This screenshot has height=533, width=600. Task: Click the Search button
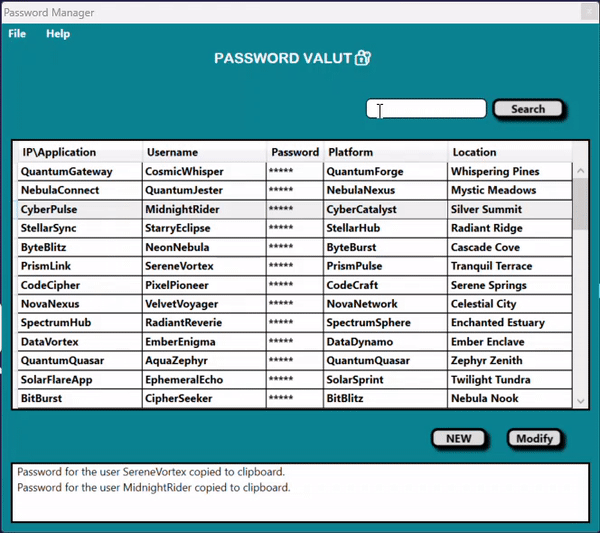528,109
